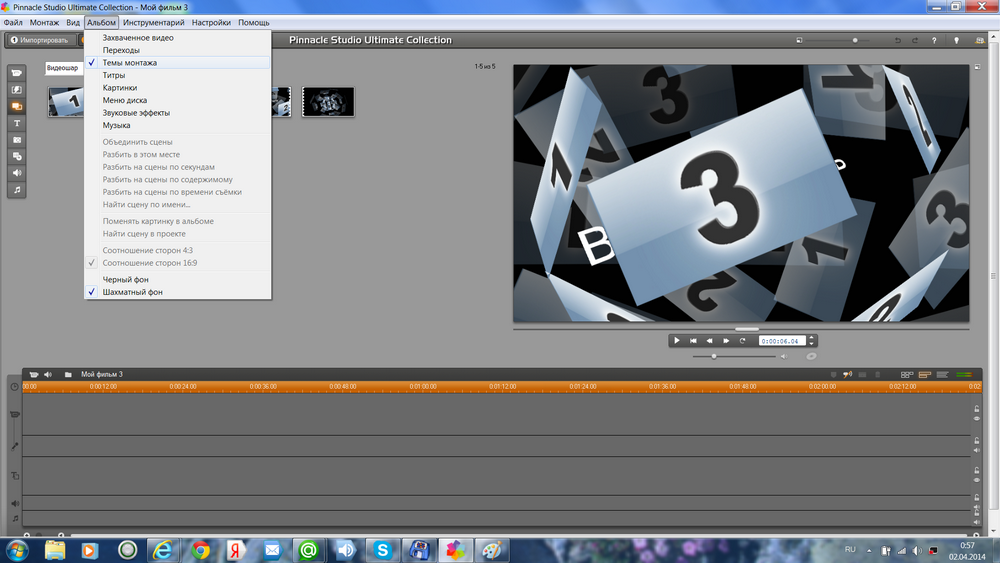Open the Sound Effects album tab speaker icon
The height and width of the screenshot is (563, 1000).
point(17,173)
